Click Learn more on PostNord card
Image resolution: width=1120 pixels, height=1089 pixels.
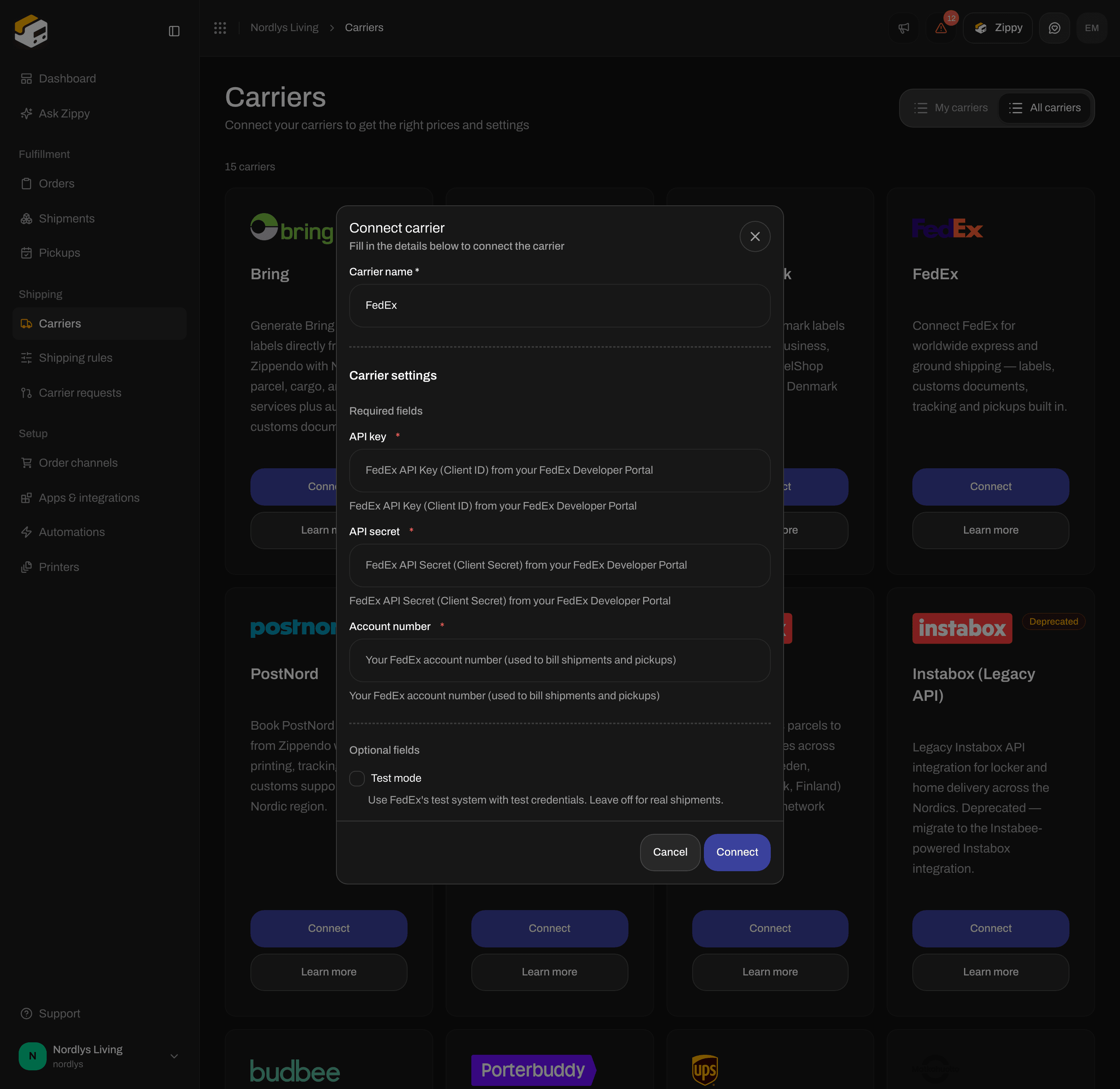328,972
